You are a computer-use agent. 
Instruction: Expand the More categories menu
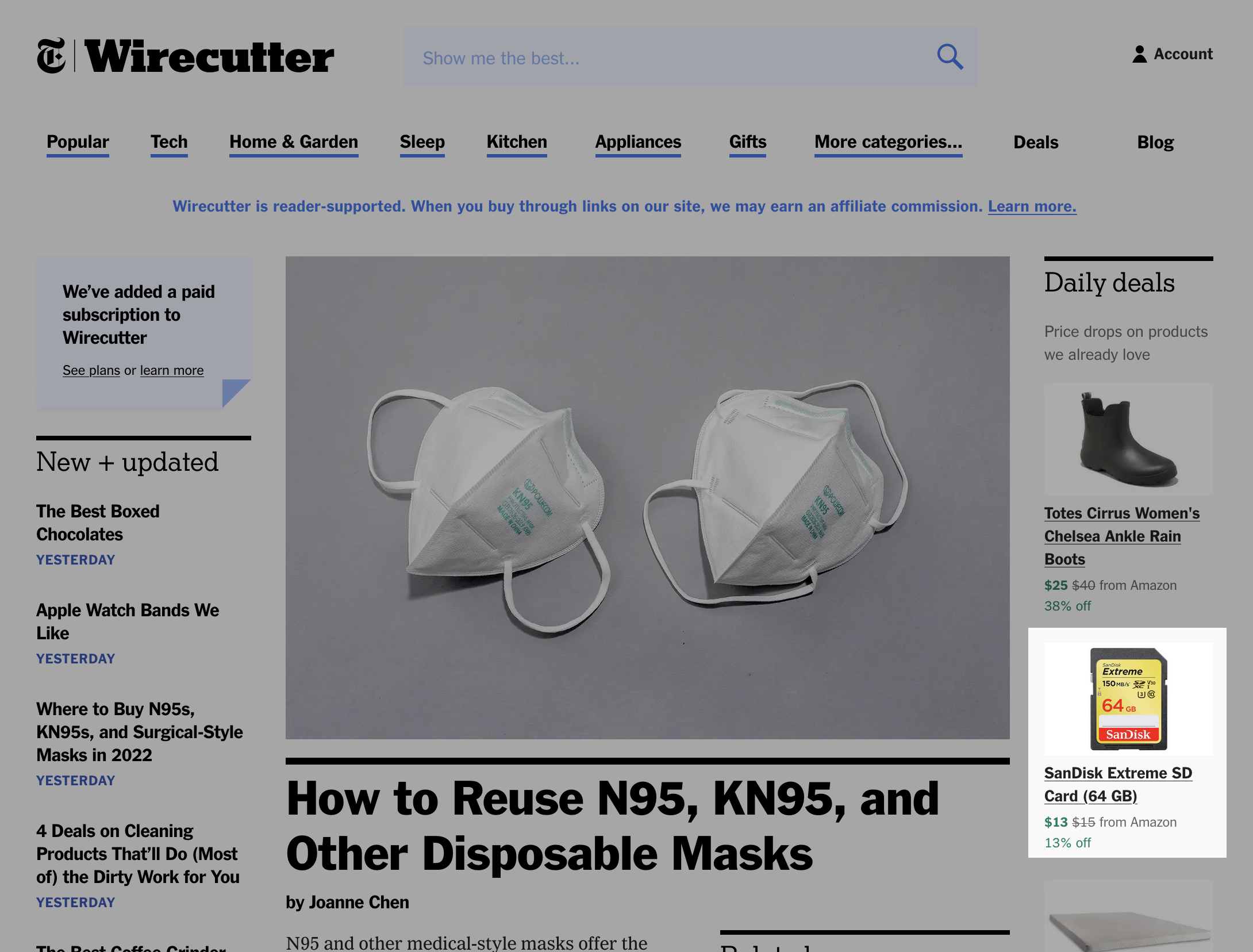click(x=888, y=142)
